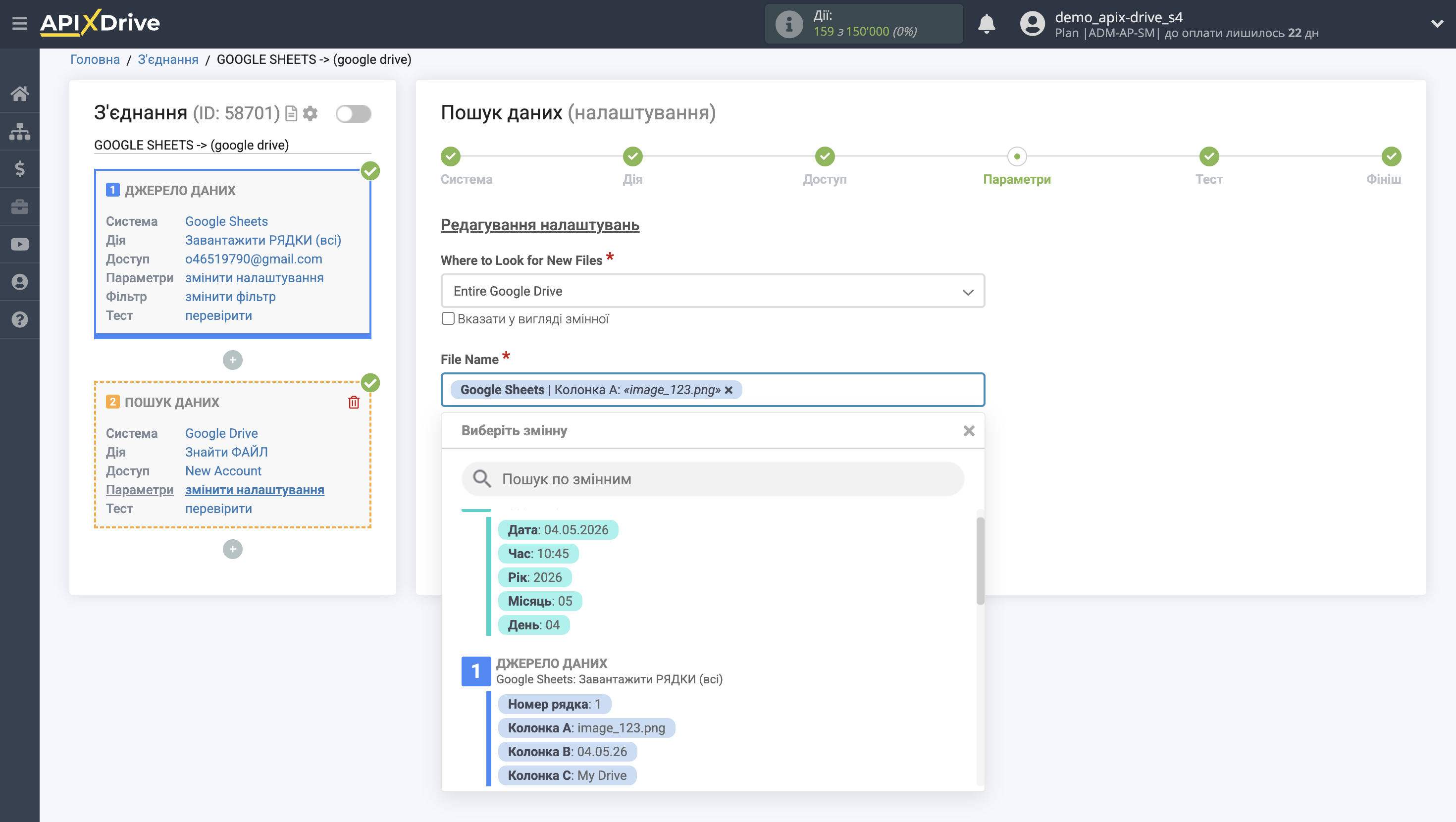This screenshot has height=822, width=1456.
Task: Click the actions info icon
Action: click(x=788, y=24)
